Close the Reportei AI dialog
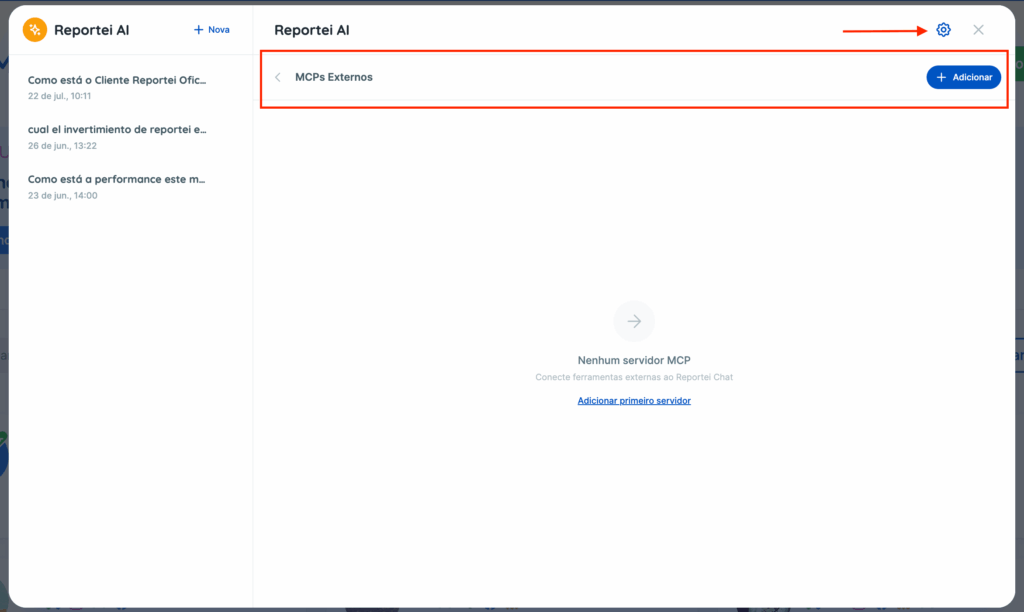 [x=978, y=30]
